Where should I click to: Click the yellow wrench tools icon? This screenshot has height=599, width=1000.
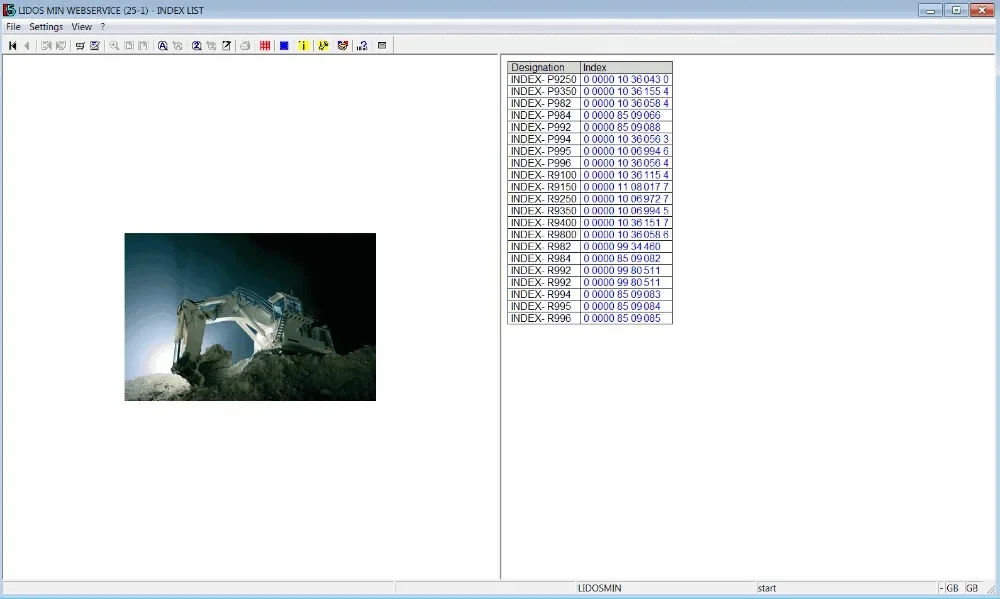tap(324, 45)
